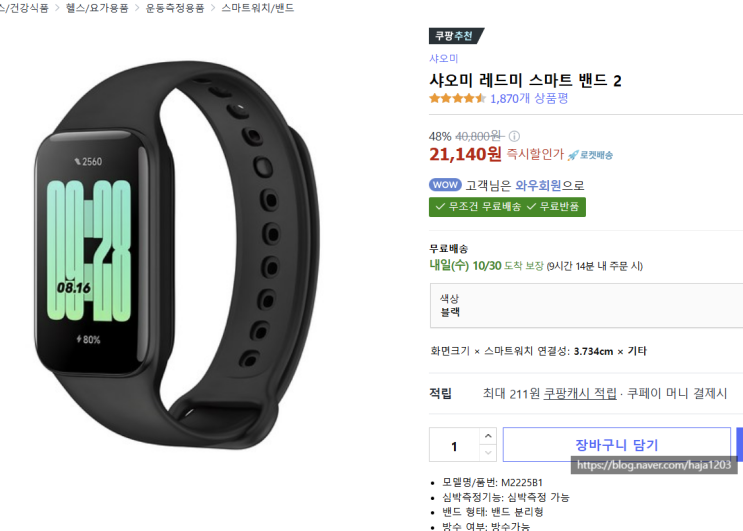This screenshot has width=743, height=531.
Task: Decrease quantity with the down arrow
Action: (488, 453)
